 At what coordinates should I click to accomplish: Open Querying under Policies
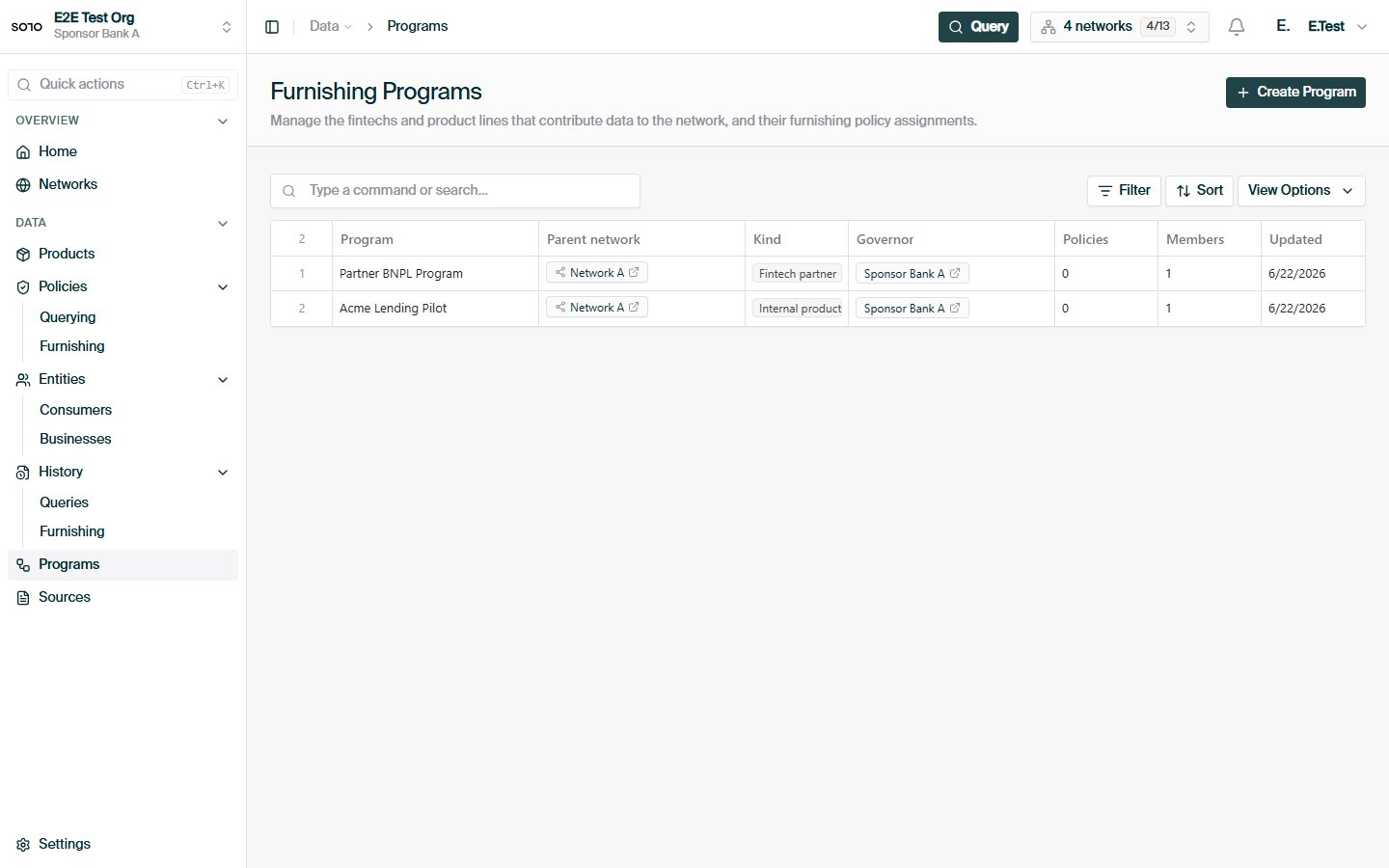pyautogui.click(x=68, y=317)
